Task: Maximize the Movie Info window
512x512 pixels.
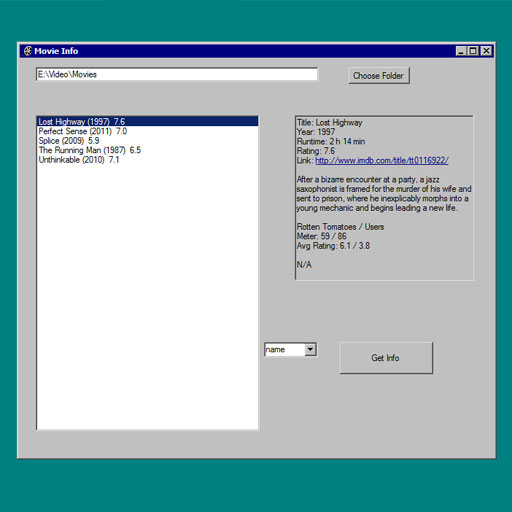Action: 473,51
